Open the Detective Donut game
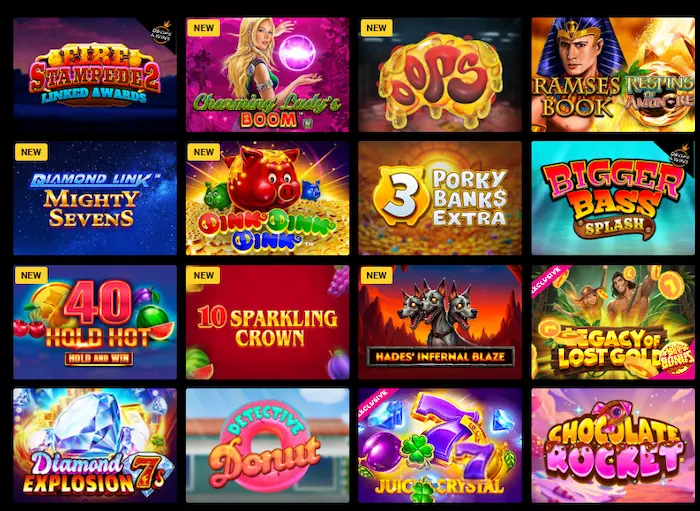 click(267, 445)
